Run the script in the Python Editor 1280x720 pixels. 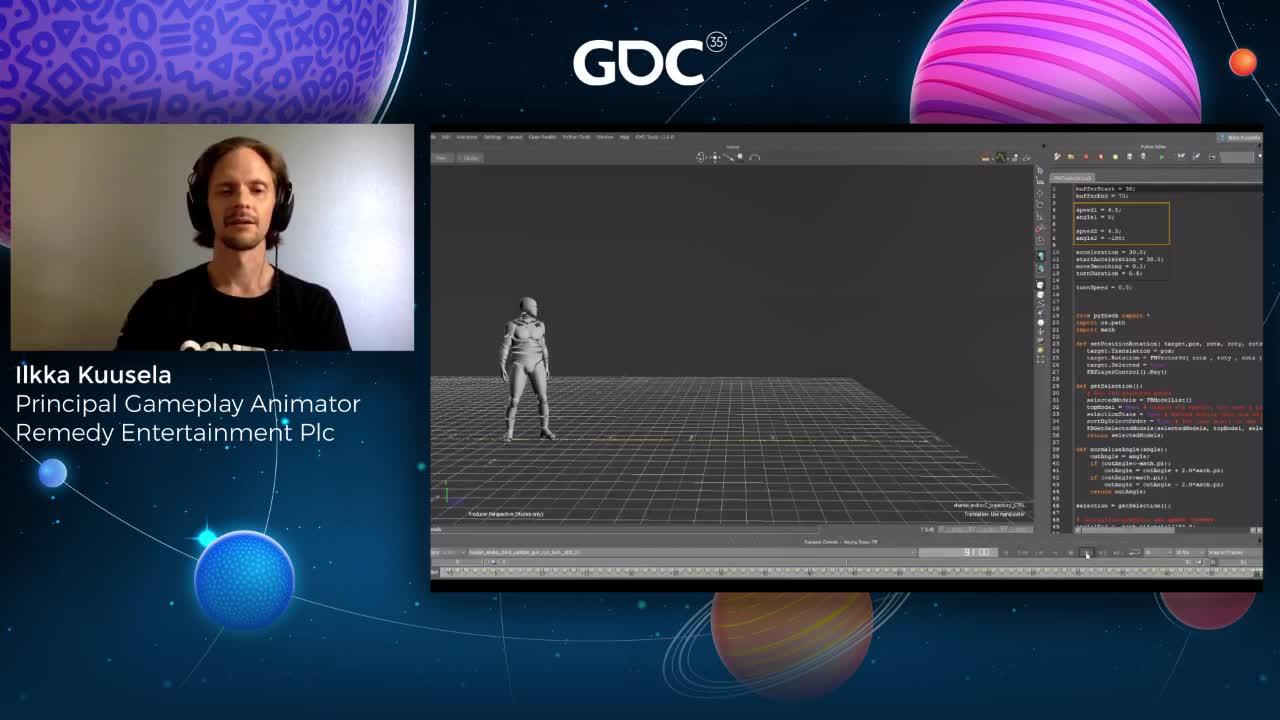coord(1162,156)
